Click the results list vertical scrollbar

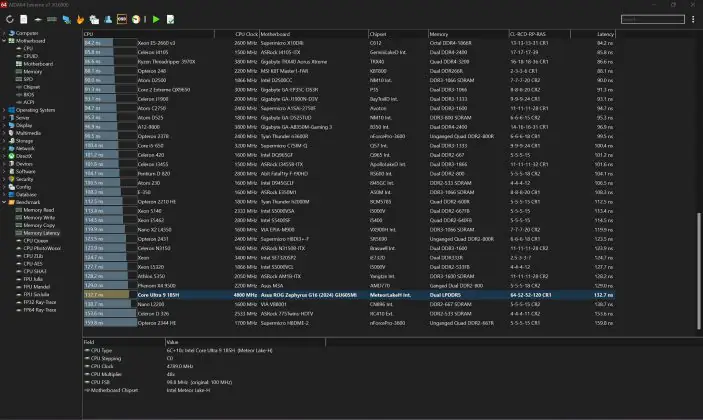coord(699,271)
